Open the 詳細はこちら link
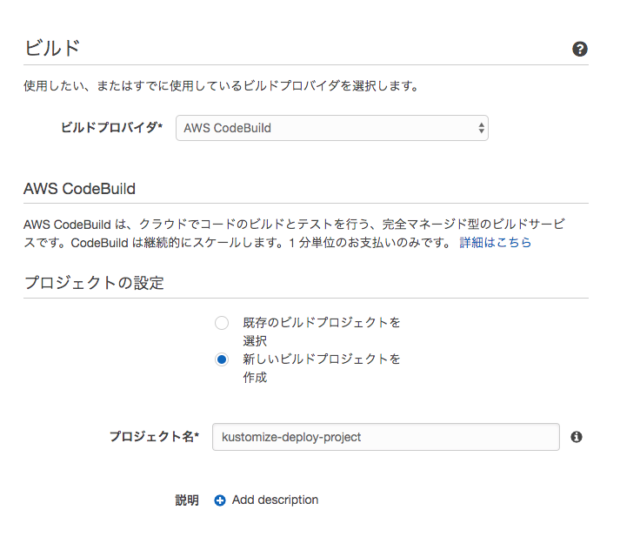The width and height of the screenshot is (640, 537). point(495,243)
